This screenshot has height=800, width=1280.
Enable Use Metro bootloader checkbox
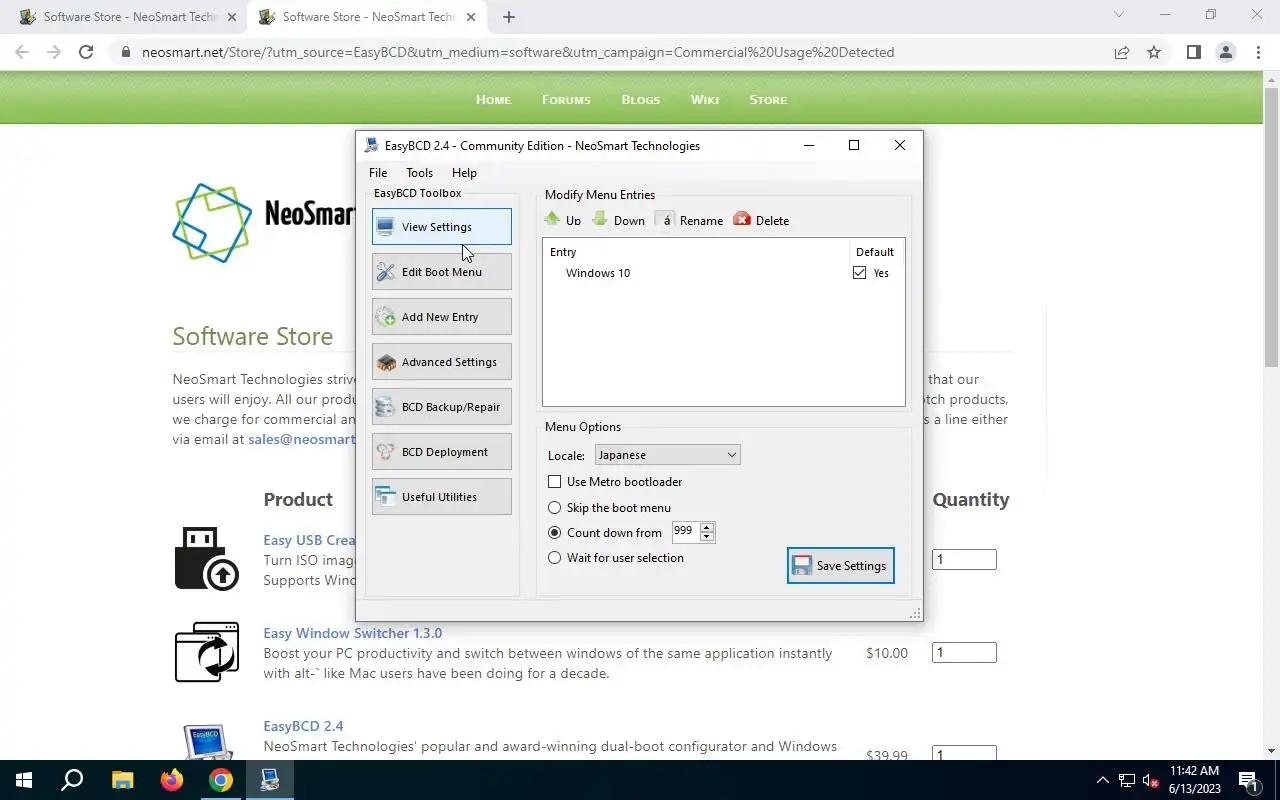pyautogui.click(x=555, y=482)
